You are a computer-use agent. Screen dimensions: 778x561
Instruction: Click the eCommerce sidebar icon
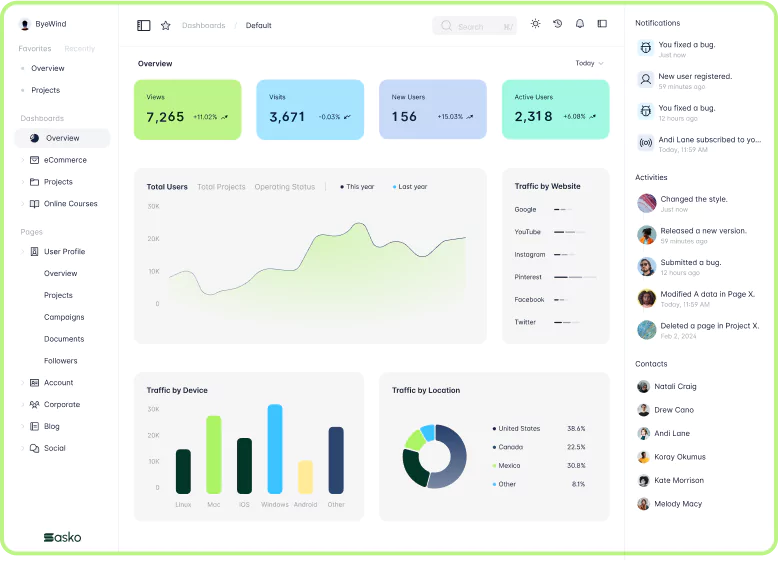35,160
